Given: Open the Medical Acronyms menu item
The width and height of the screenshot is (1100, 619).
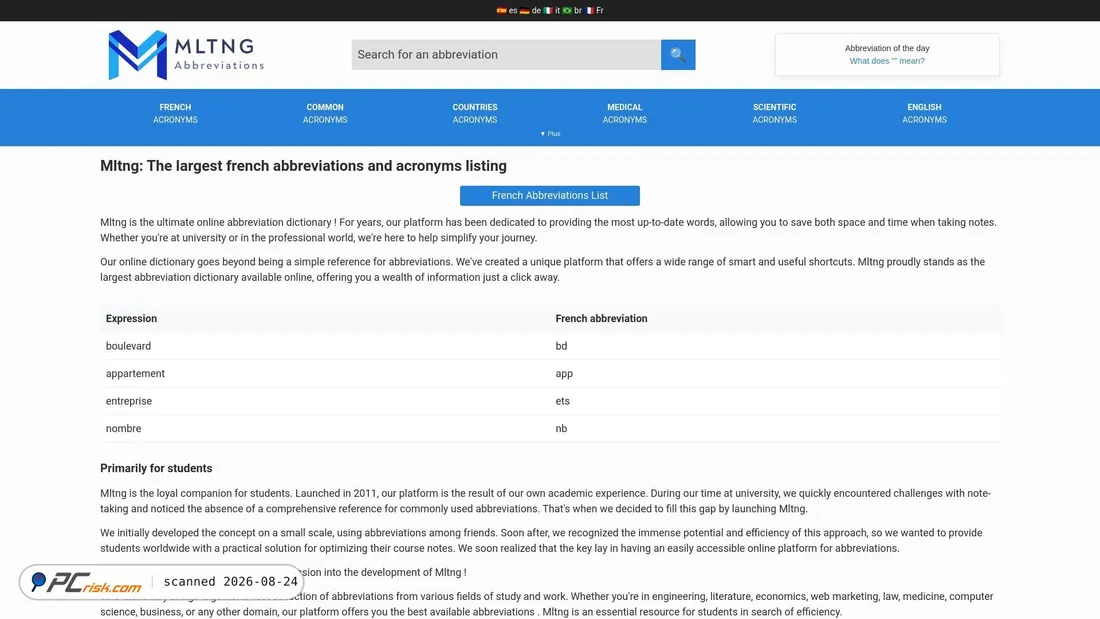Looking at the screenshot, I should pos(624,114).
